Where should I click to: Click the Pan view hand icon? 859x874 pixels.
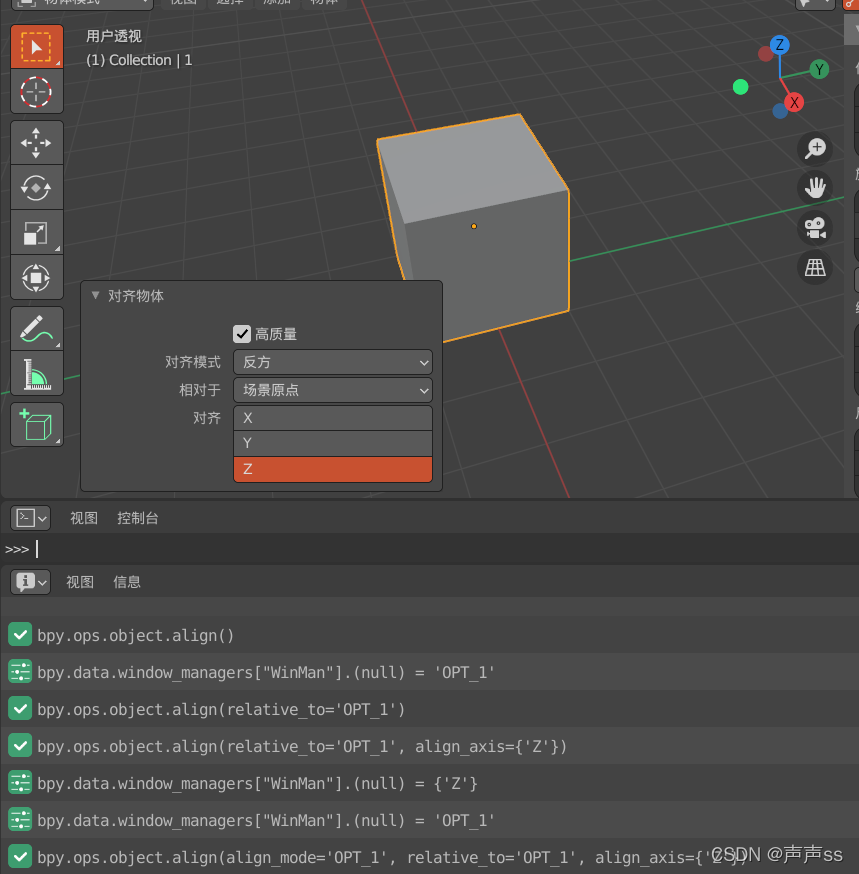[815, 188]
